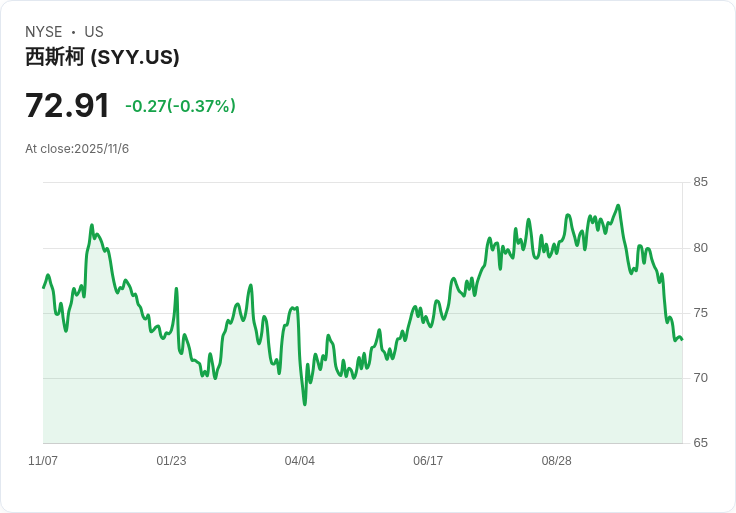Select the 01/23 date on x-axis
The width and height of the screenshot is (736, 513).
point(171,460)
